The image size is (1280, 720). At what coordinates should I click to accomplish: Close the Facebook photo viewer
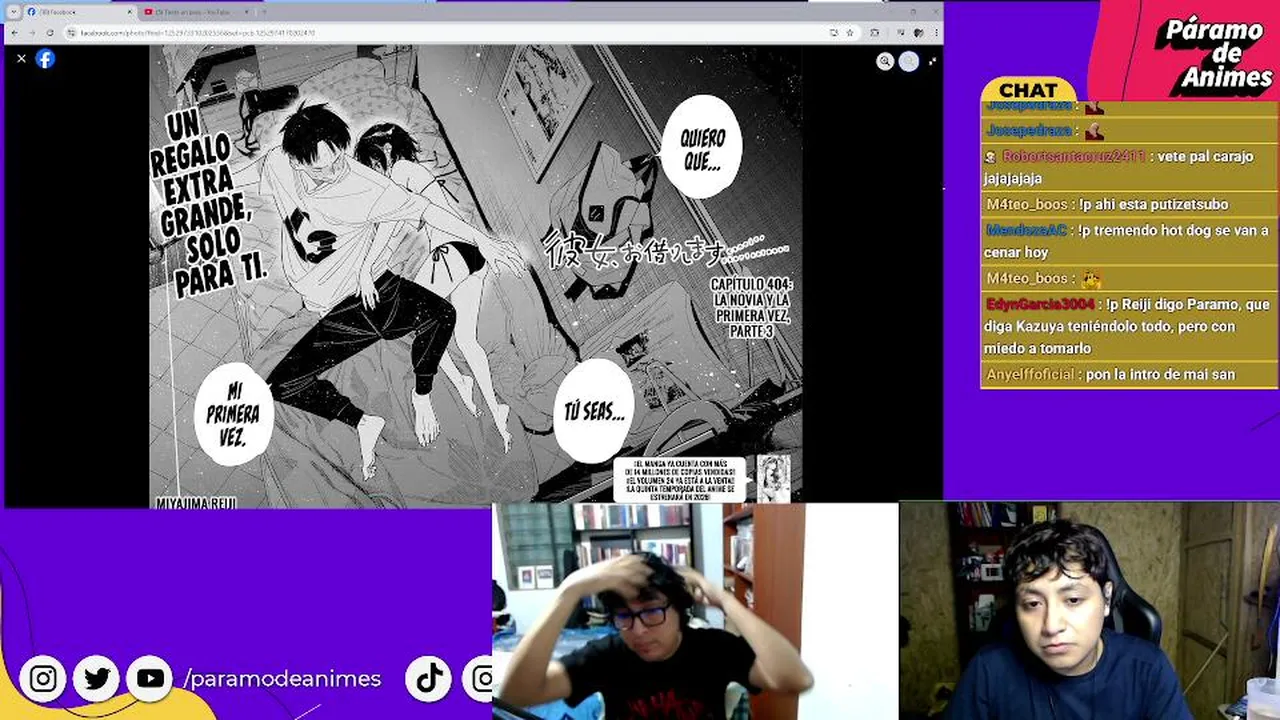pyautogui.click(x=21, y=59)
